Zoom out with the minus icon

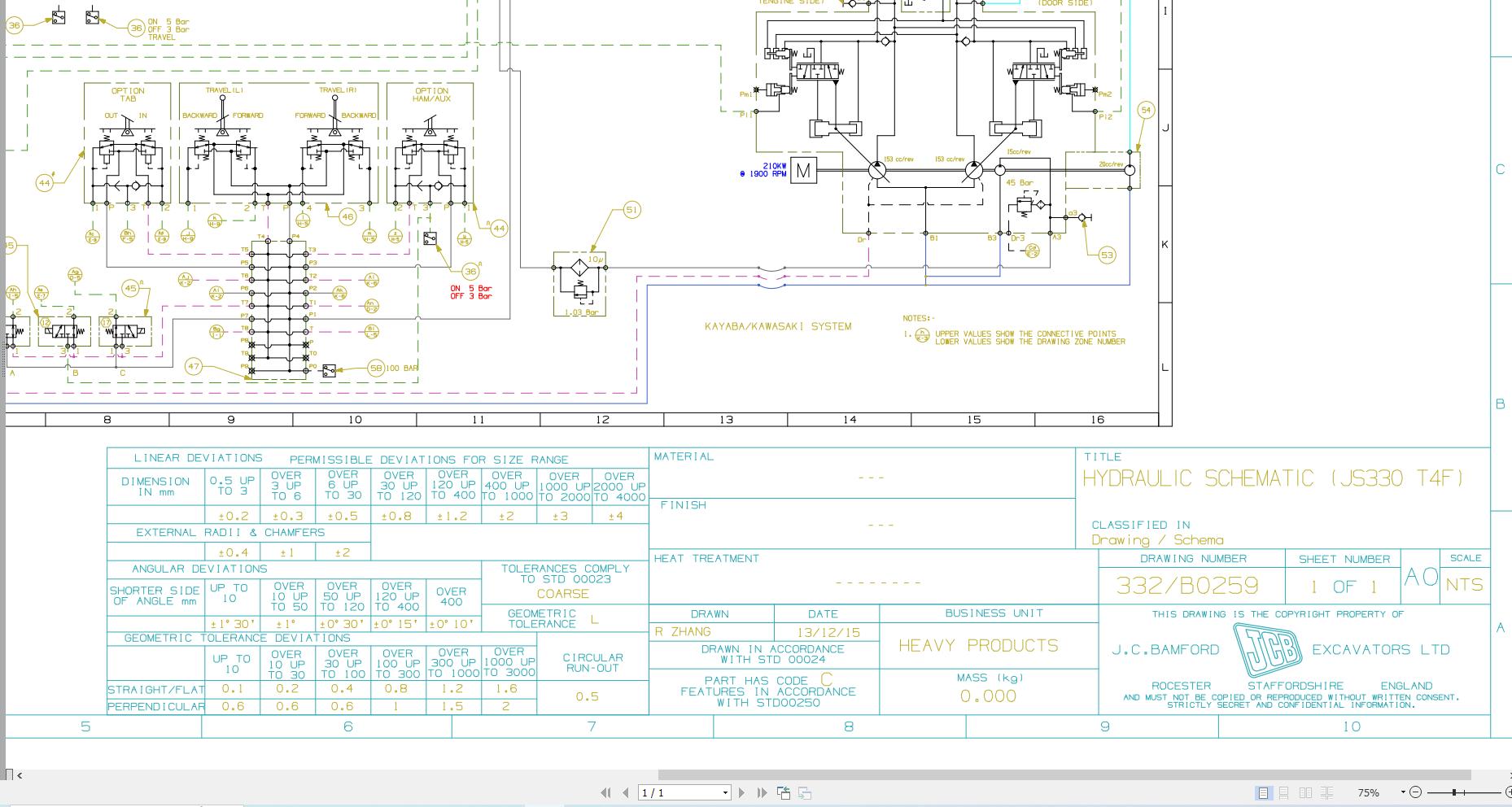point(1417,792)
